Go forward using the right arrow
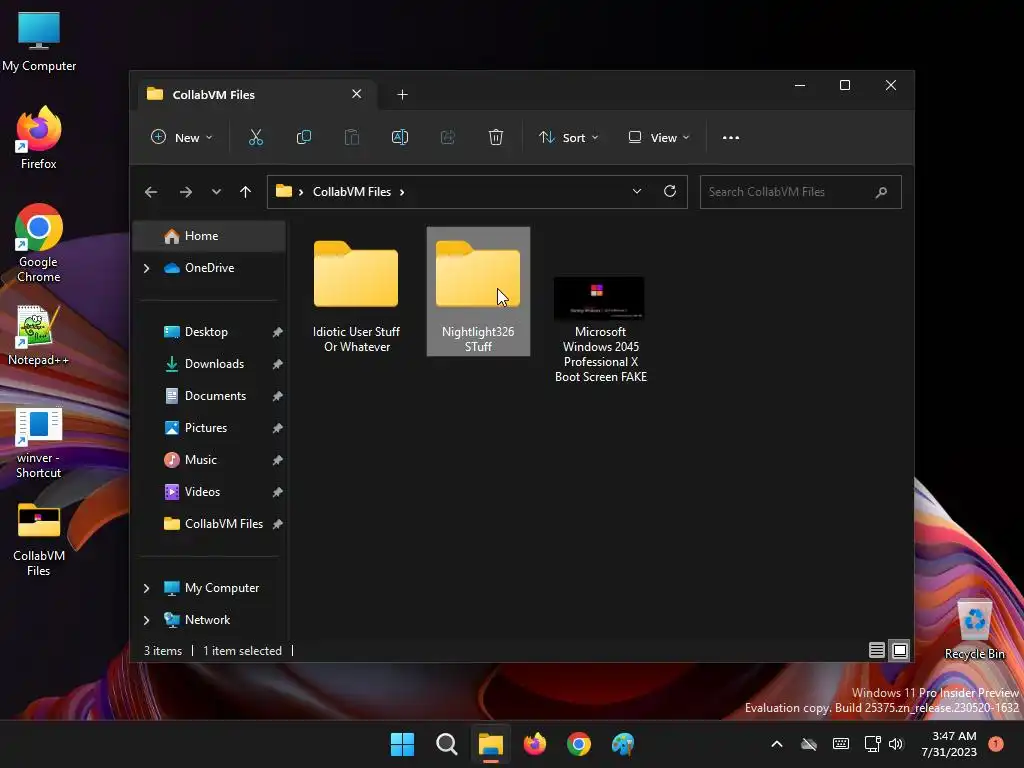The width and height of the screenshot is (1024, 768). coord(186,192)
